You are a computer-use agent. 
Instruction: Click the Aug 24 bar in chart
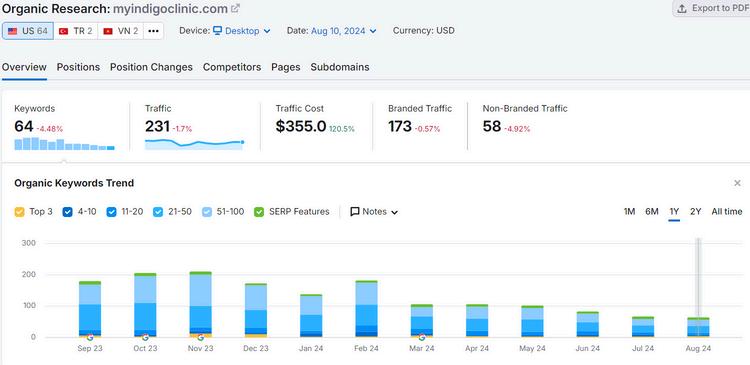click(x=698, y=327)
